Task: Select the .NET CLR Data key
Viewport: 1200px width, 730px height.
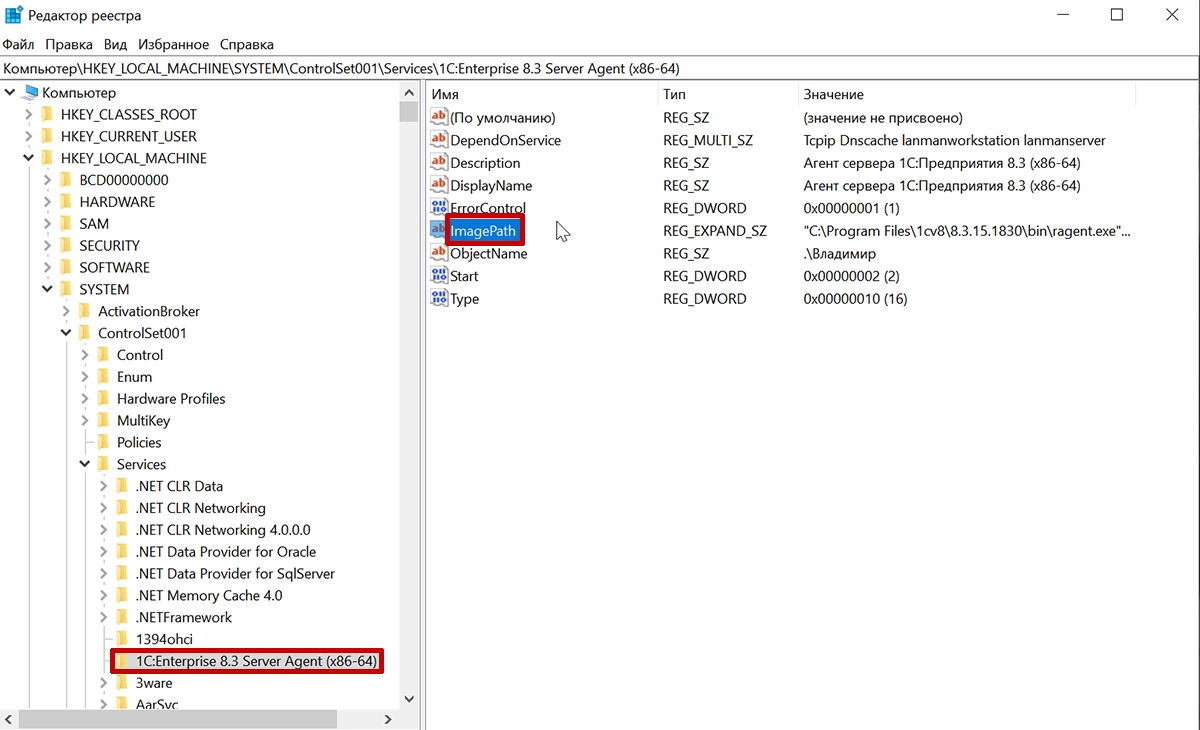Action: (179, 486)
